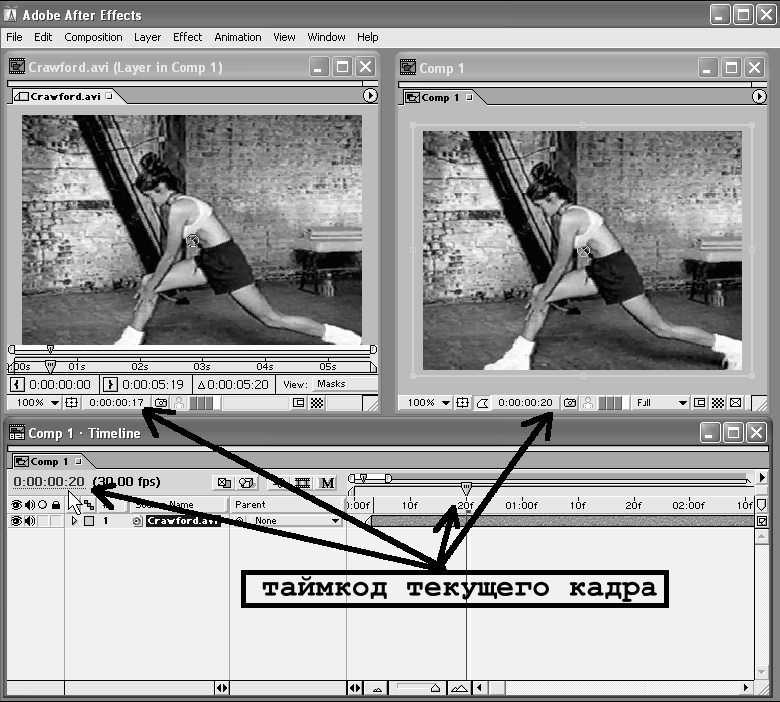Take snapshot in Comp 1 viewer

(570, 403)
